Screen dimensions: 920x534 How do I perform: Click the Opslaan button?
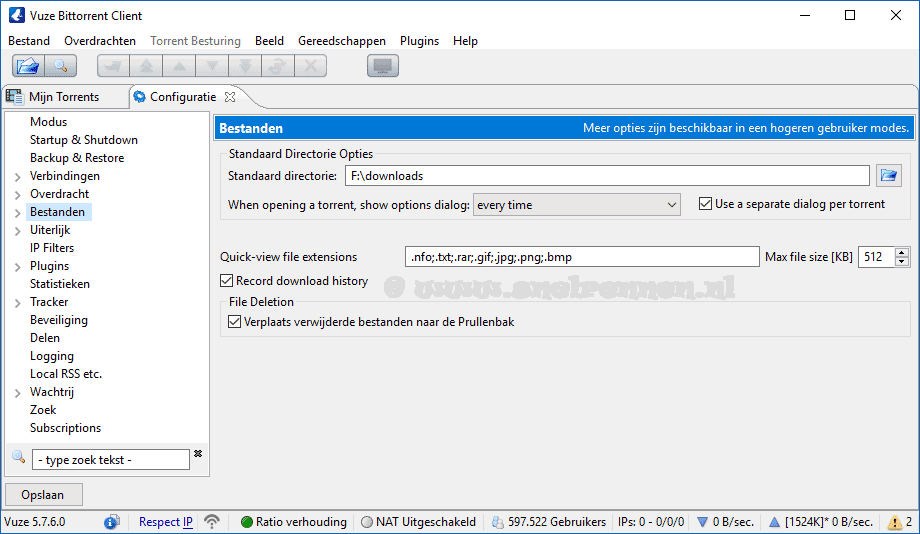pos(43,495)
